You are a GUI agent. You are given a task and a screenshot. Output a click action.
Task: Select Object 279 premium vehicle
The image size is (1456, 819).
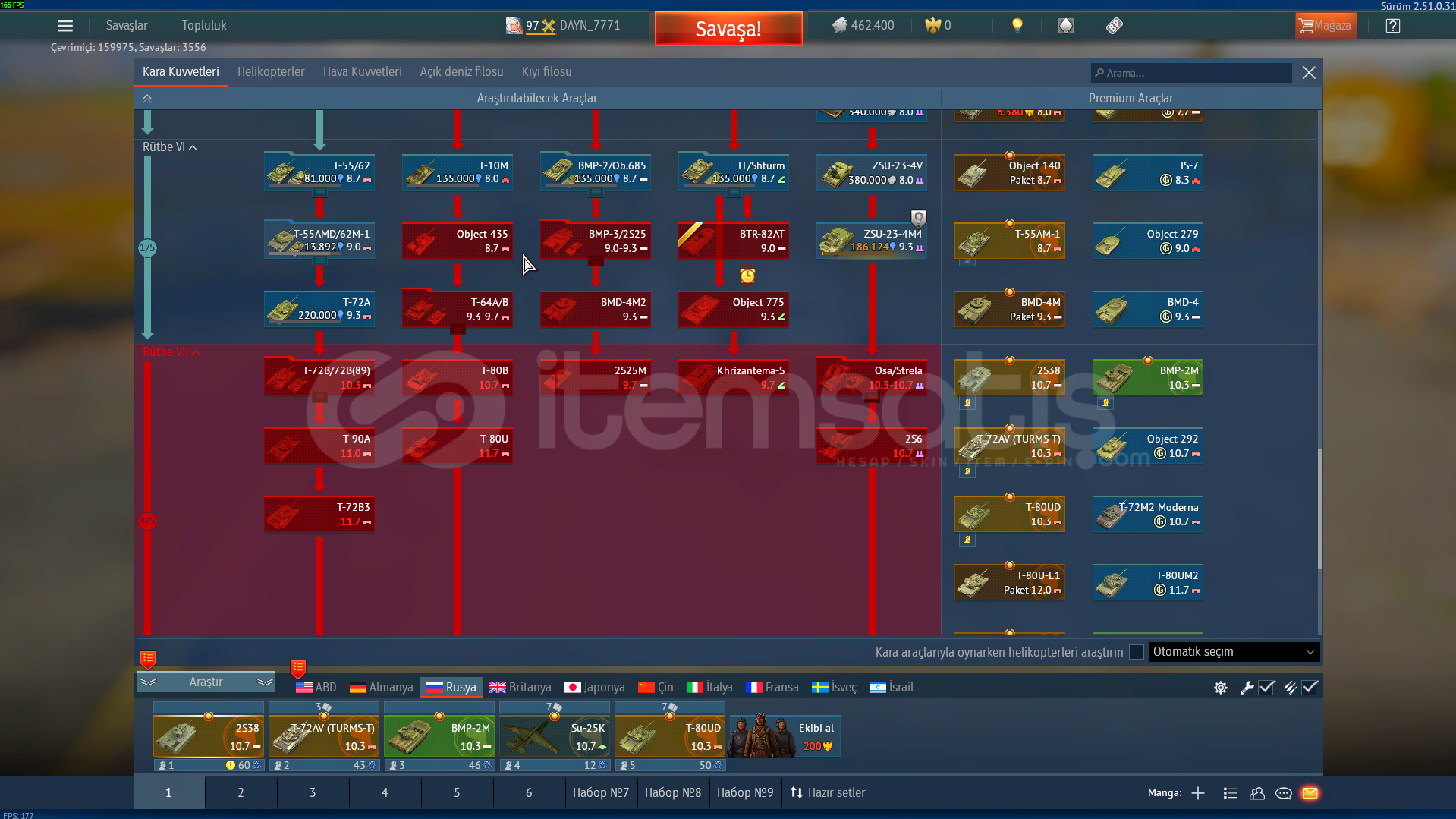click(1148, 241)
